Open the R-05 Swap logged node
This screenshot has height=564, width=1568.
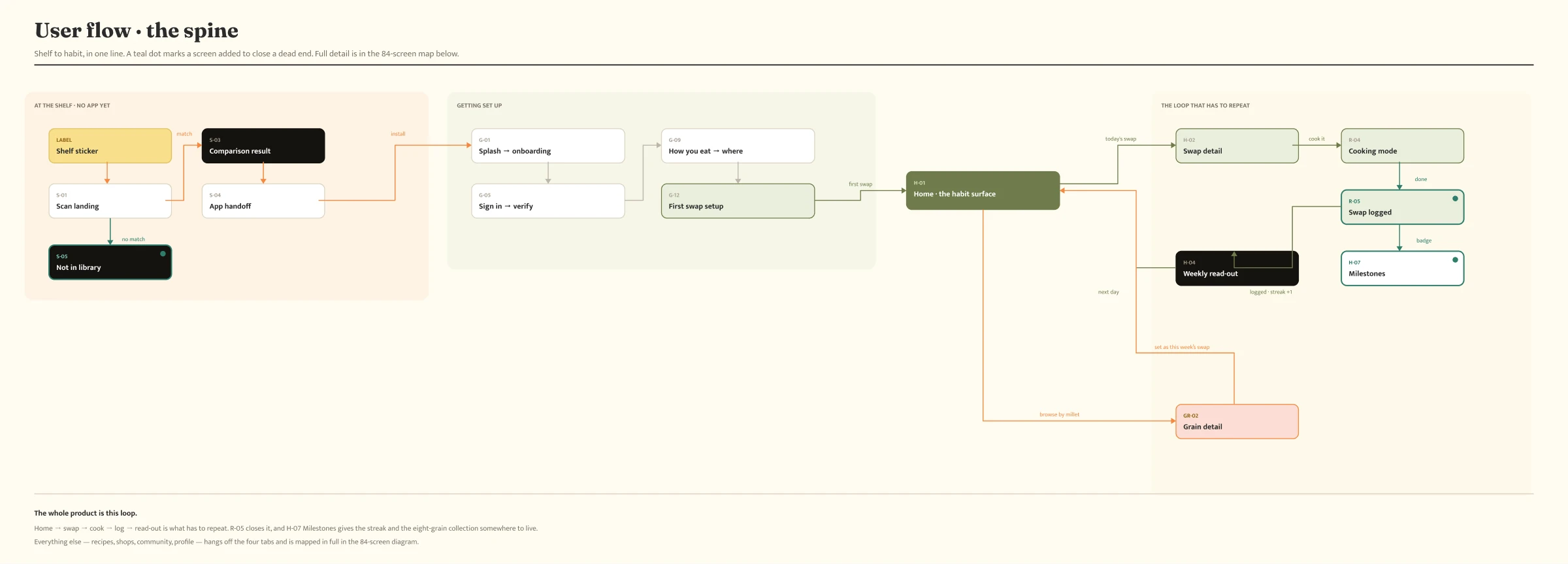pyautogui.click(x=1402, y=207)
